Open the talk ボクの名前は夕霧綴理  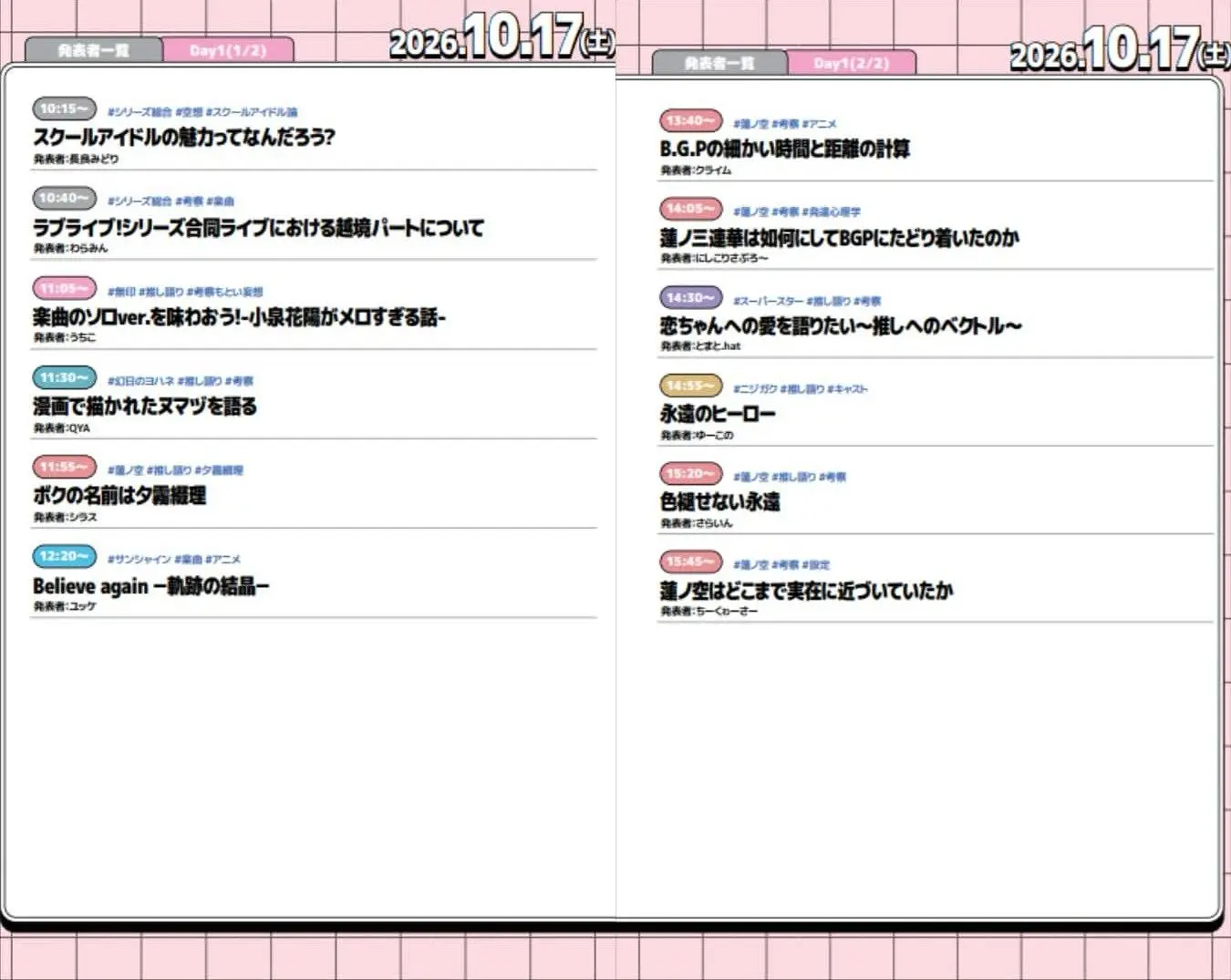point(119,495)
